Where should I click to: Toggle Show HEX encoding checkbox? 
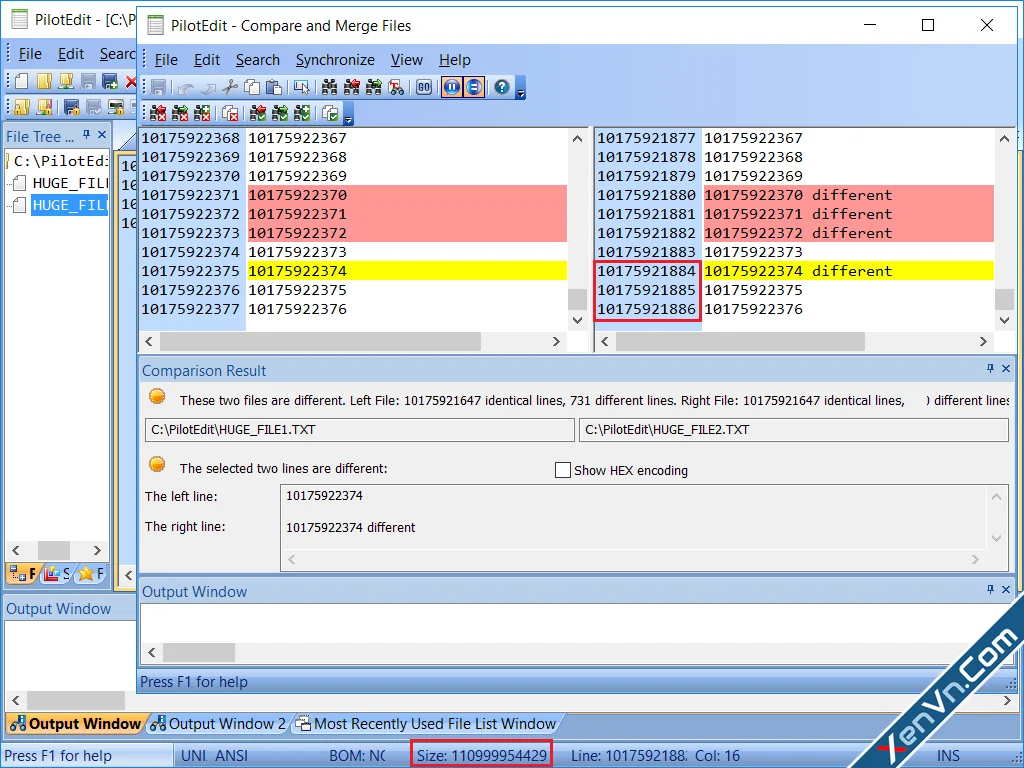(x=562, y=470)
